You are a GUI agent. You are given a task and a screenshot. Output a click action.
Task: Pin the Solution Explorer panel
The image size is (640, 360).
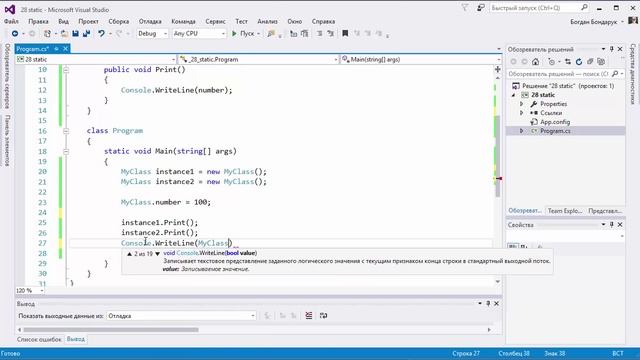611,49
